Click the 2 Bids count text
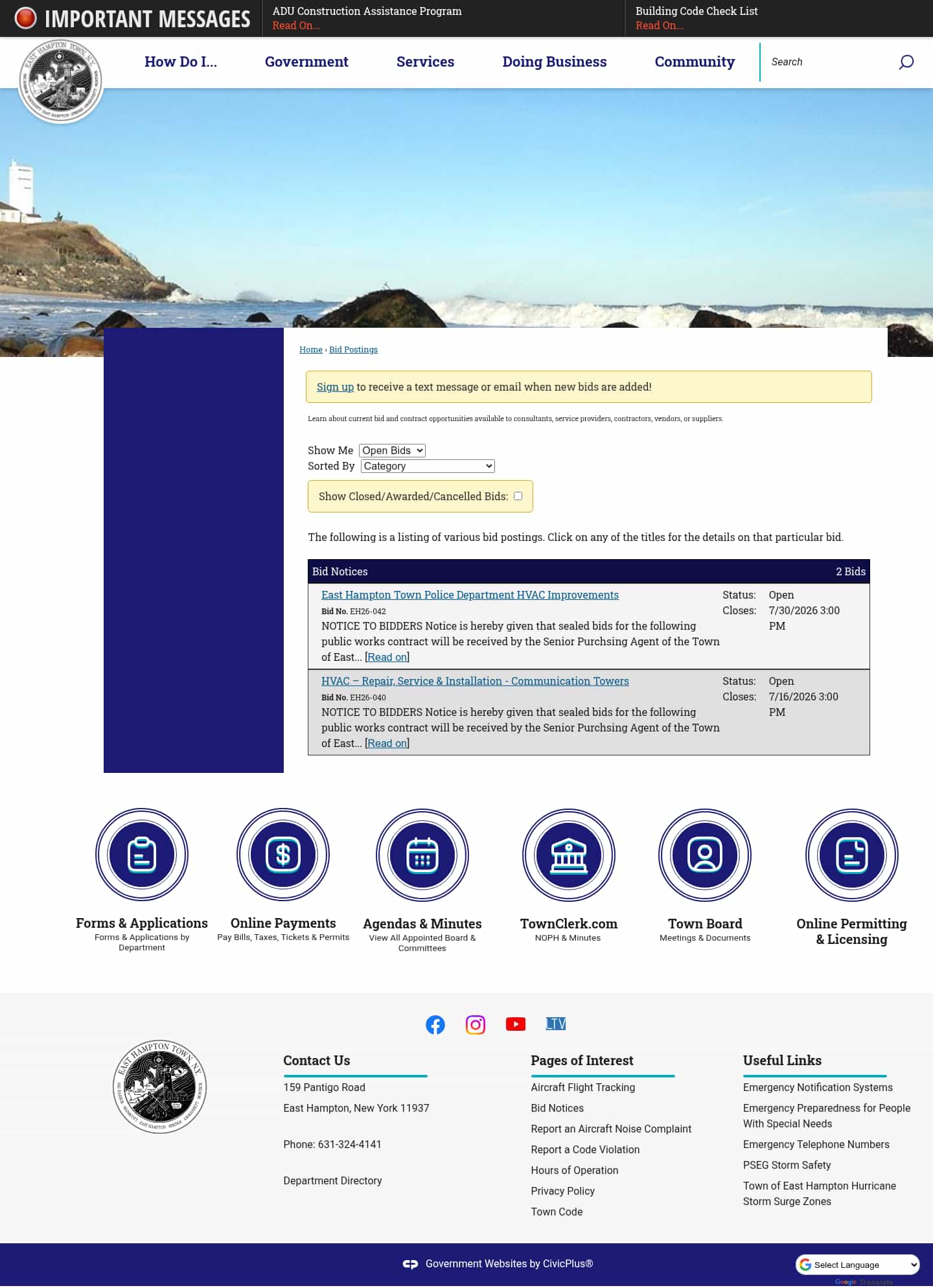Screen dimensions: 933x1288 click(x=851, y=571)
